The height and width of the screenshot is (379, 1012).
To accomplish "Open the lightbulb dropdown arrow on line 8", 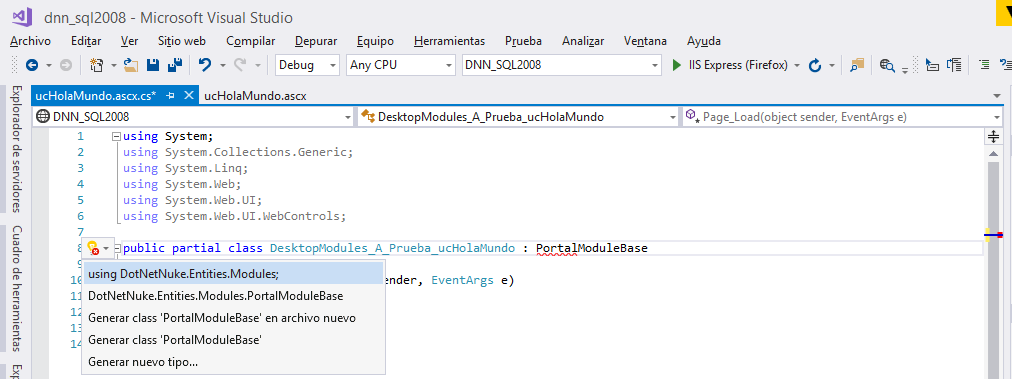I will click(x=106, y=248).
